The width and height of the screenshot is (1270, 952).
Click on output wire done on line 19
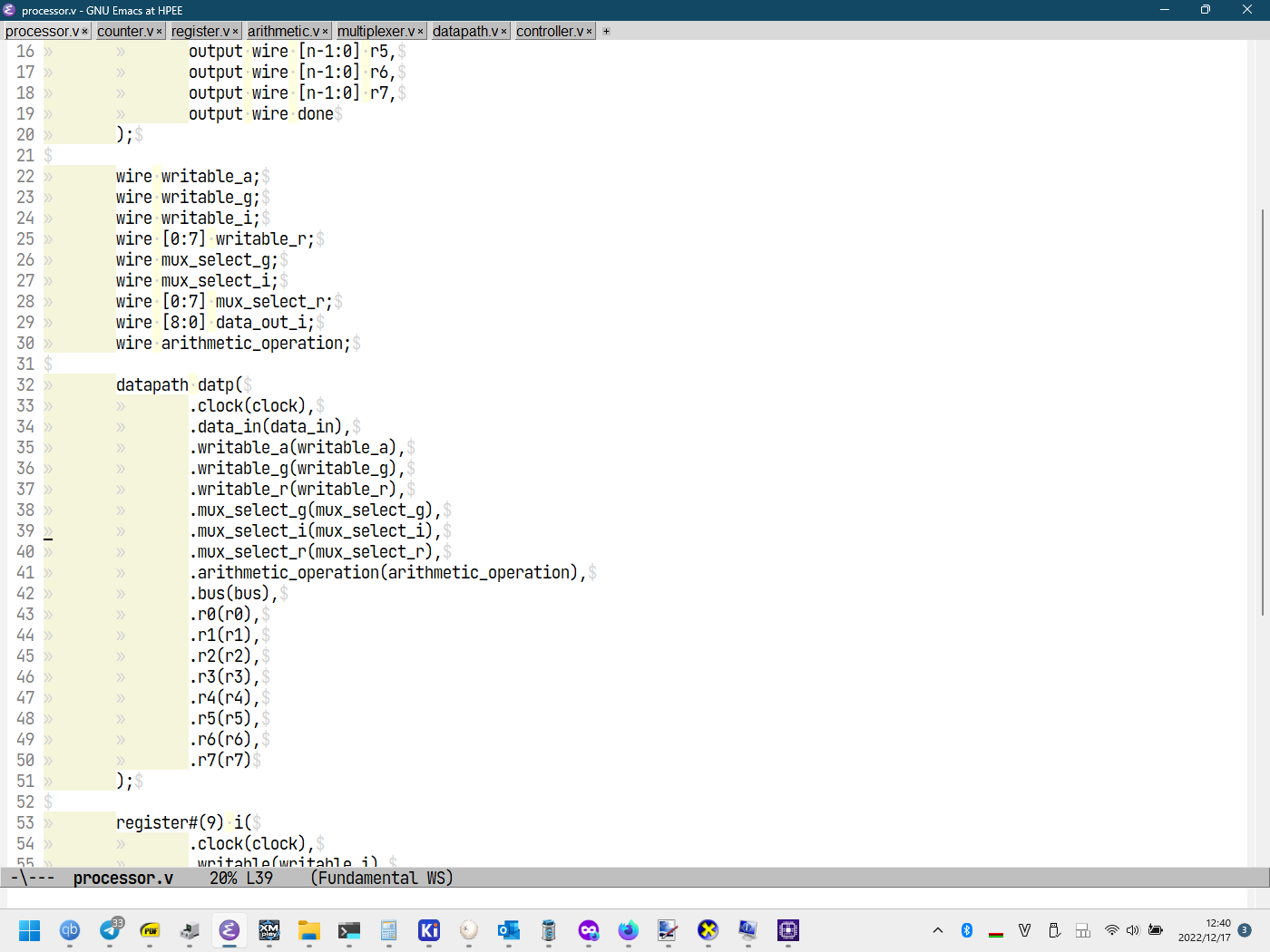pyautogui.click(x=261, y=114)
